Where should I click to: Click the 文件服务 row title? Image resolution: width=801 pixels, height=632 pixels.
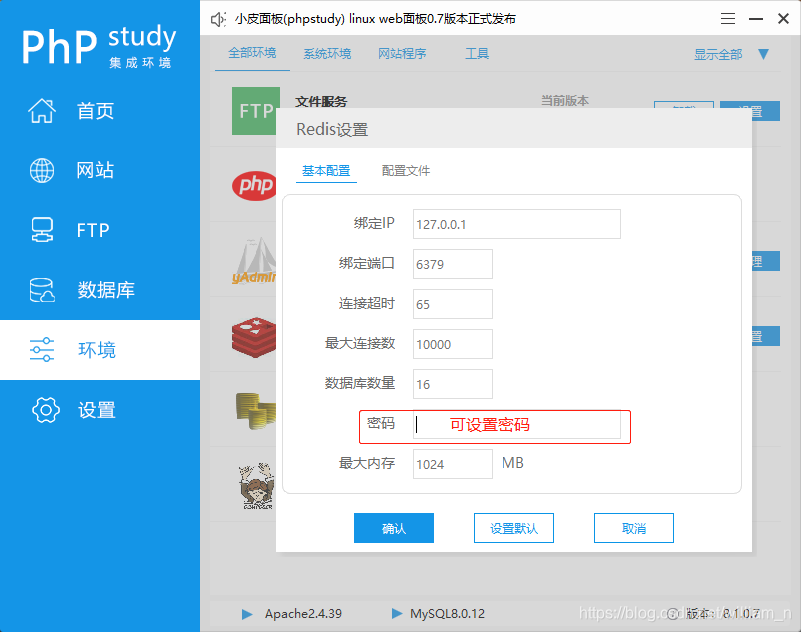point(321,101)
